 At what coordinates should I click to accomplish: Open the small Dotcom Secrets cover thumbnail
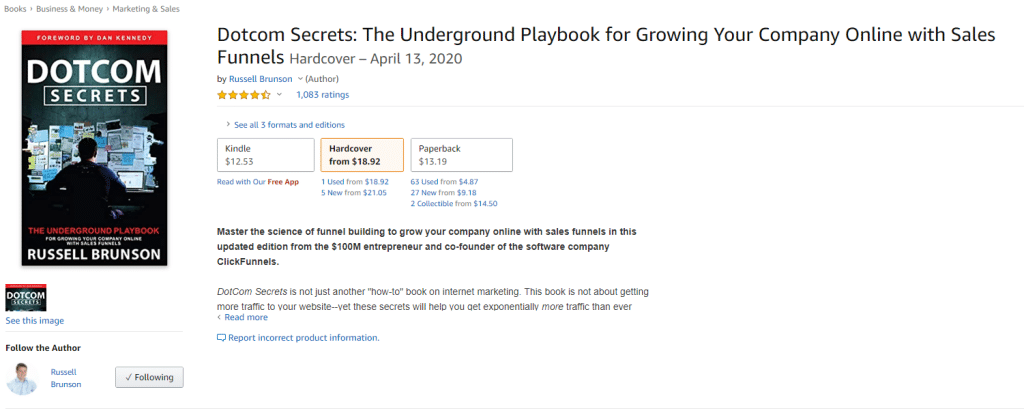[x=26, y=298]
